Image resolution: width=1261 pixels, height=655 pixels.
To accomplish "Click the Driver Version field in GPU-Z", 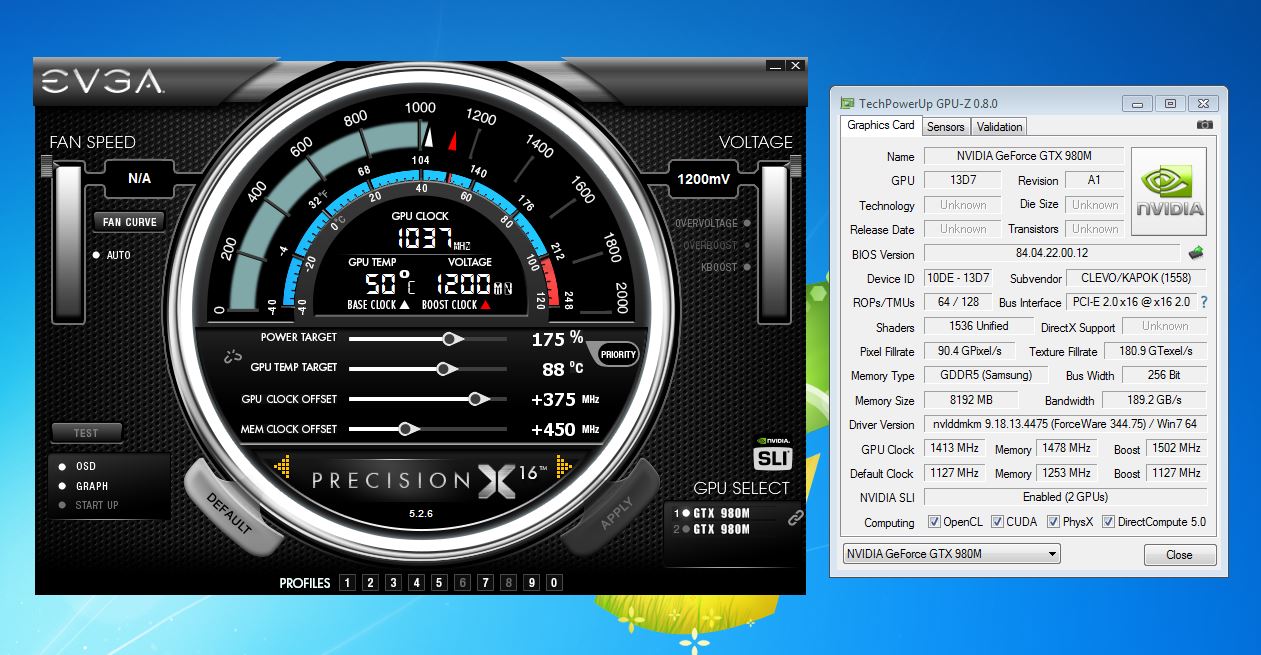I will (x=1065, y=424).
